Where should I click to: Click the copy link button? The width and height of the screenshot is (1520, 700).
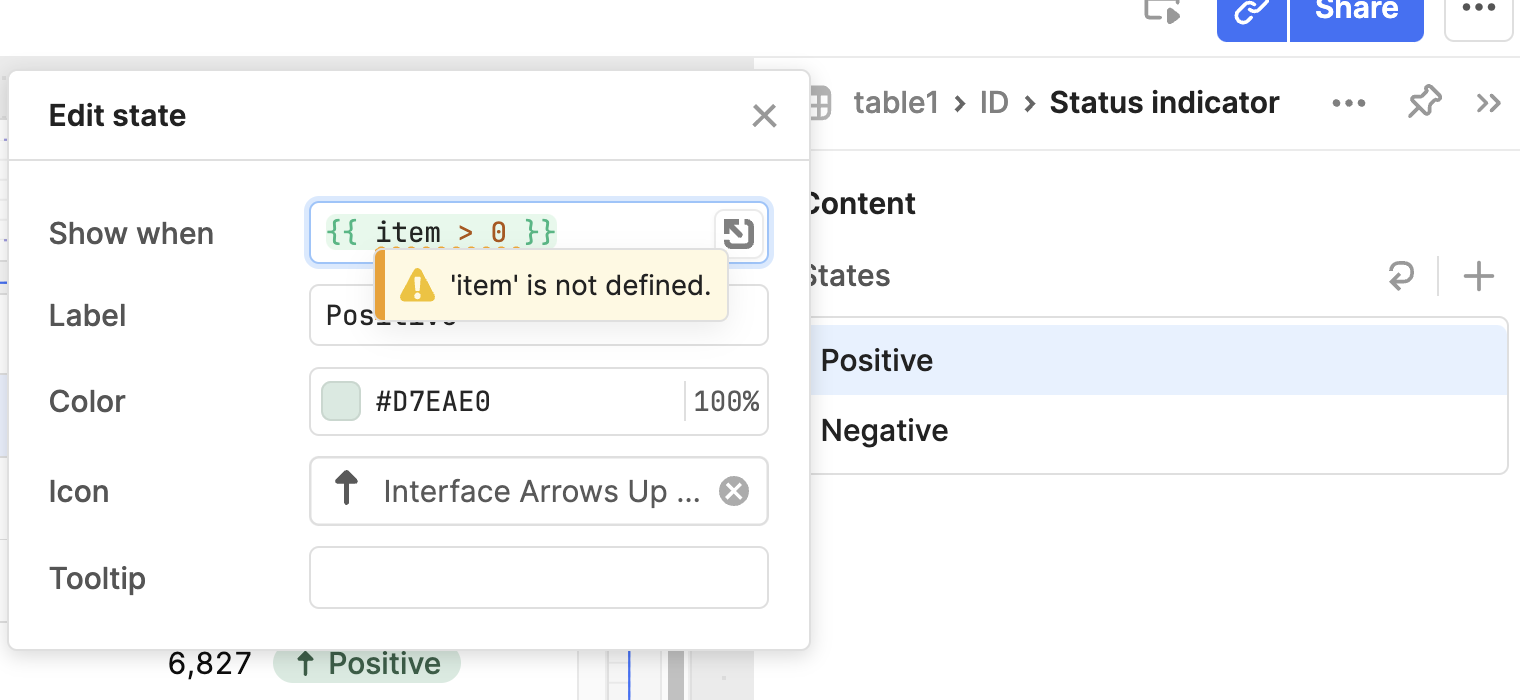click(1251, 12)
